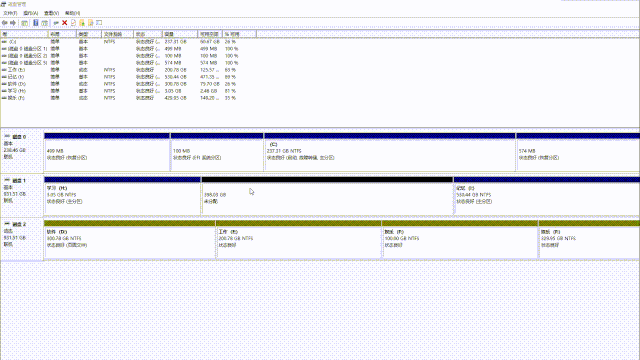This screenshot has width=640, height=360.
Task: Click the page icon right of the red X
Action: [73, 23]
